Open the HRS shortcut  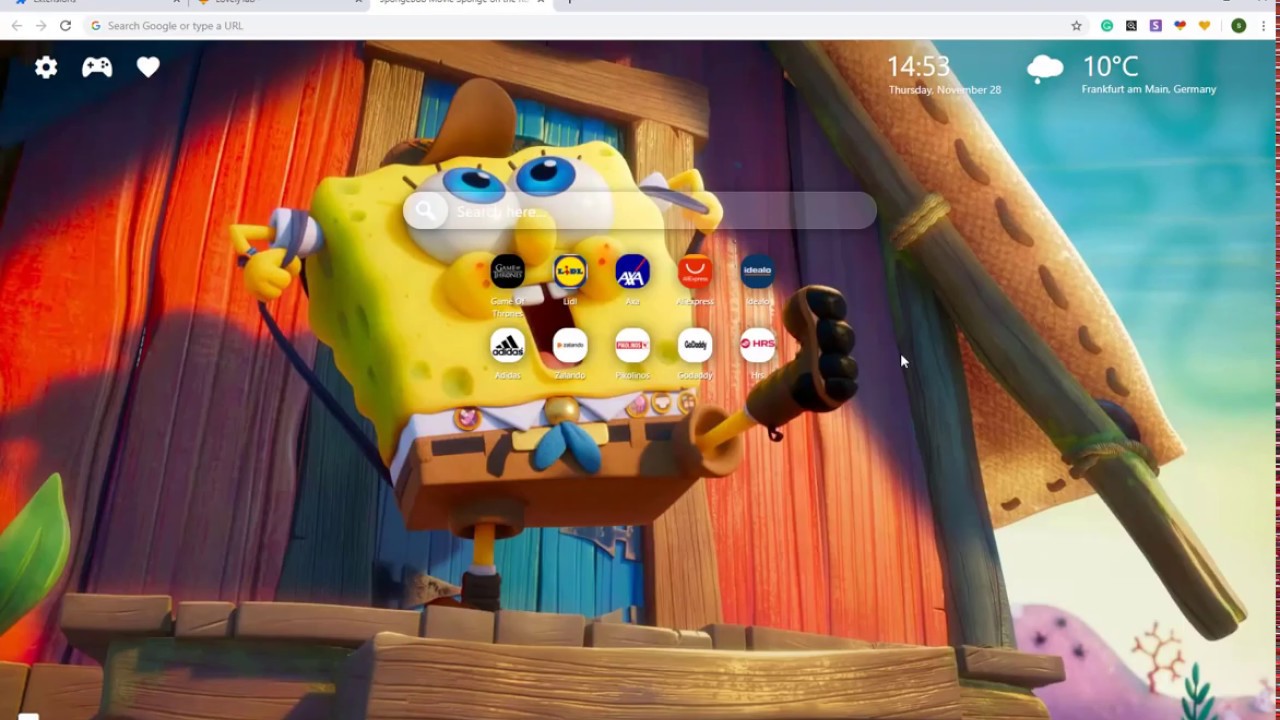click(x=757, y=345)
